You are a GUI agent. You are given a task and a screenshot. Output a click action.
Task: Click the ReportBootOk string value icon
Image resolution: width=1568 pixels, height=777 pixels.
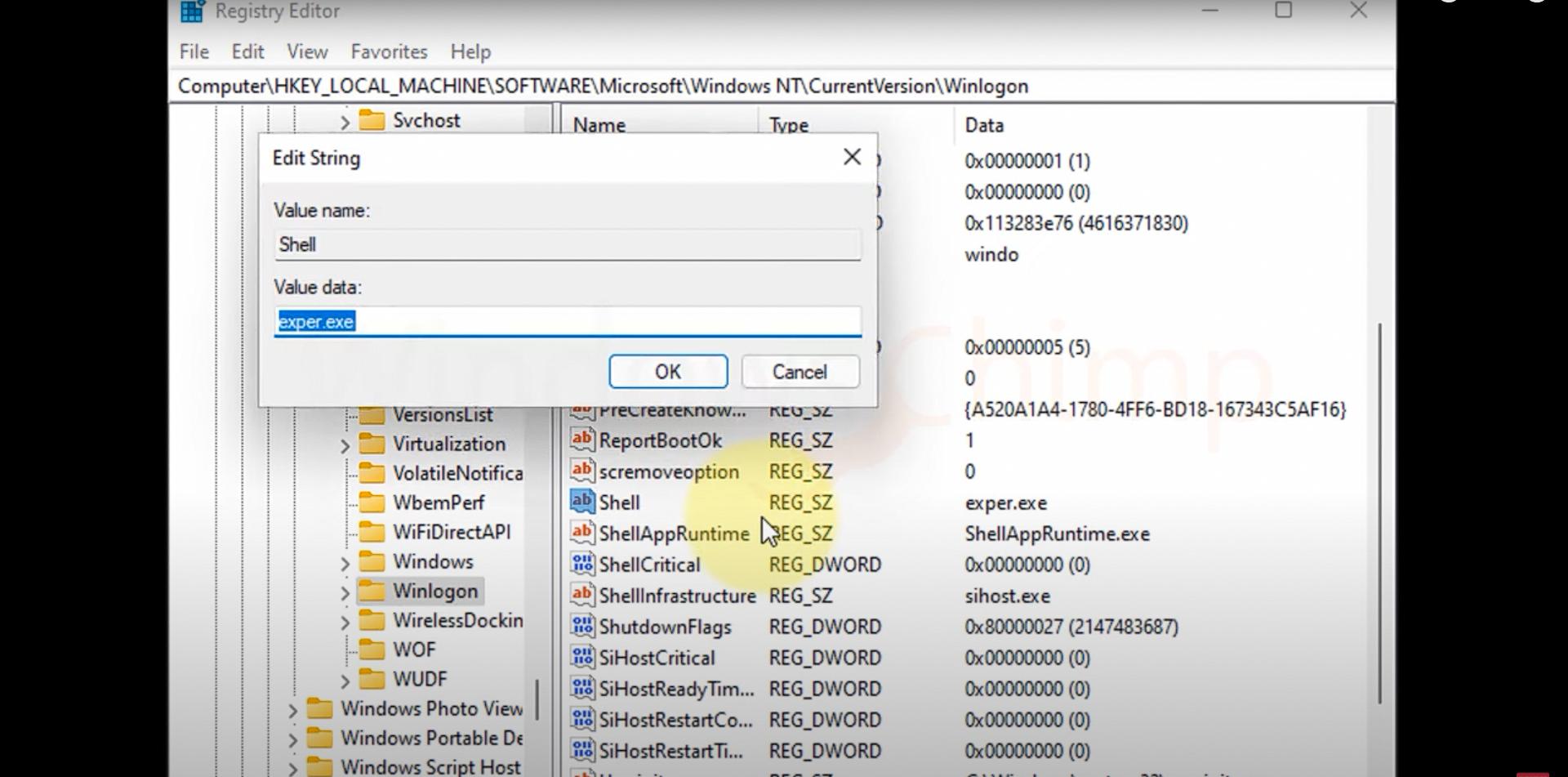click(582, 440)
